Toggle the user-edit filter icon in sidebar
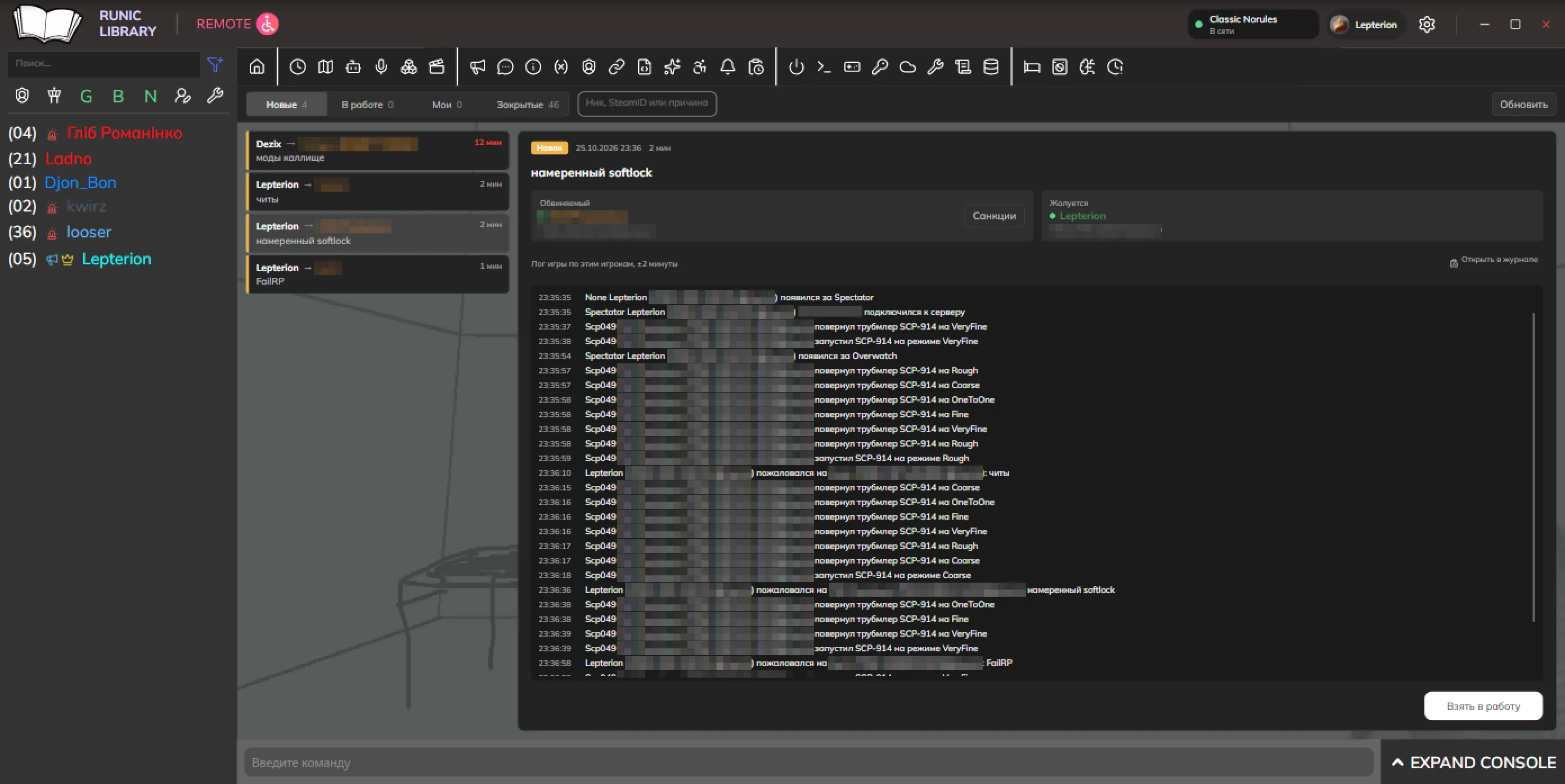 (x=183, y=96)
